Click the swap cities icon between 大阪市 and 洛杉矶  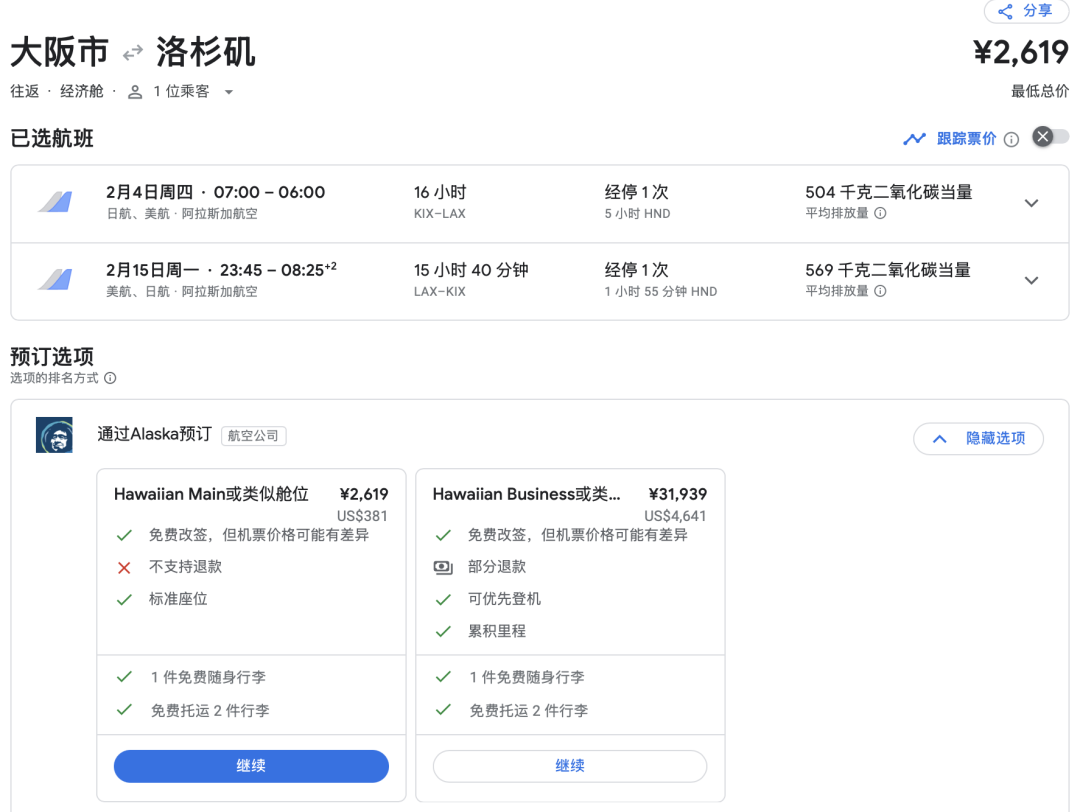click(x=133, y=53)
